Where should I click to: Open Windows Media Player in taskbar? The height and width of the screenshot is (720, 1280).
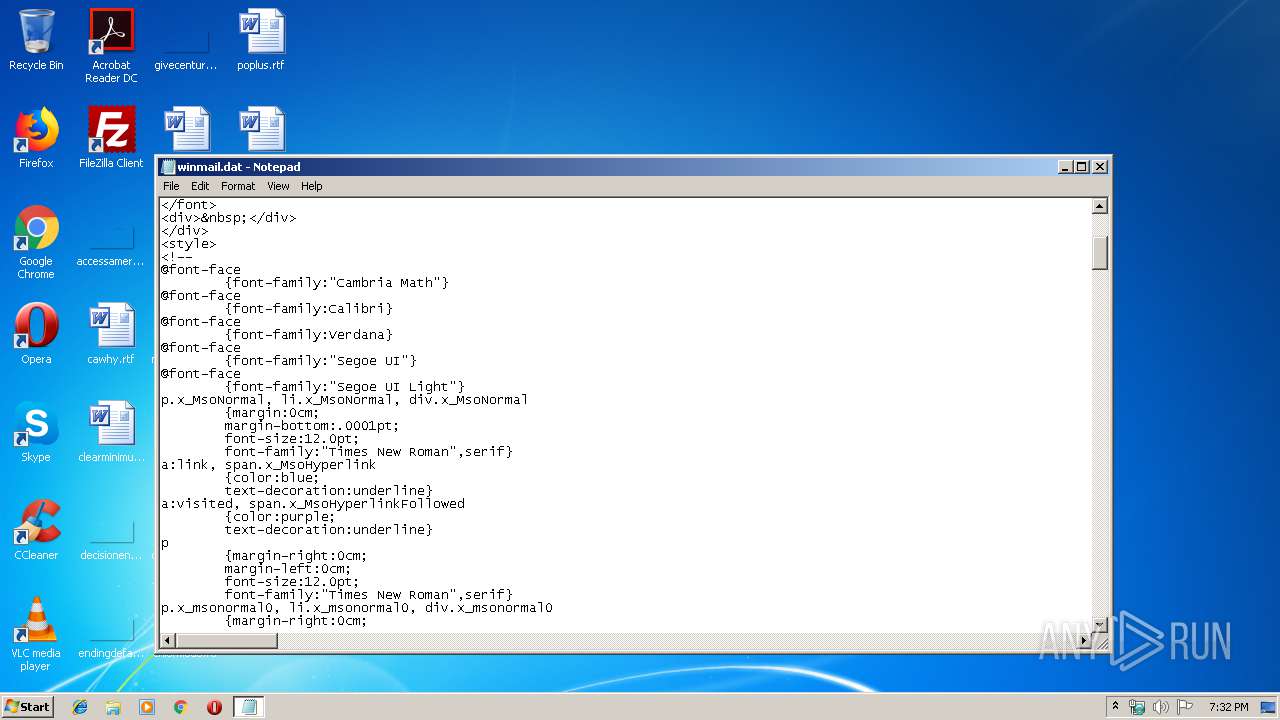tap(147, 707)
